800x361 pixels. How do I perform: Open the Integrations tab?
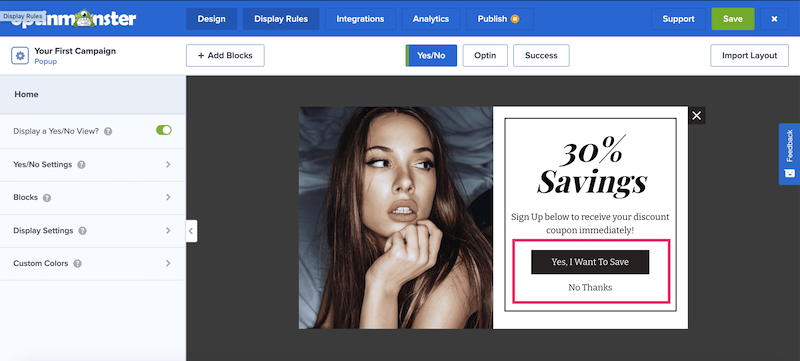pyautogui.click(x=360, y=19)
